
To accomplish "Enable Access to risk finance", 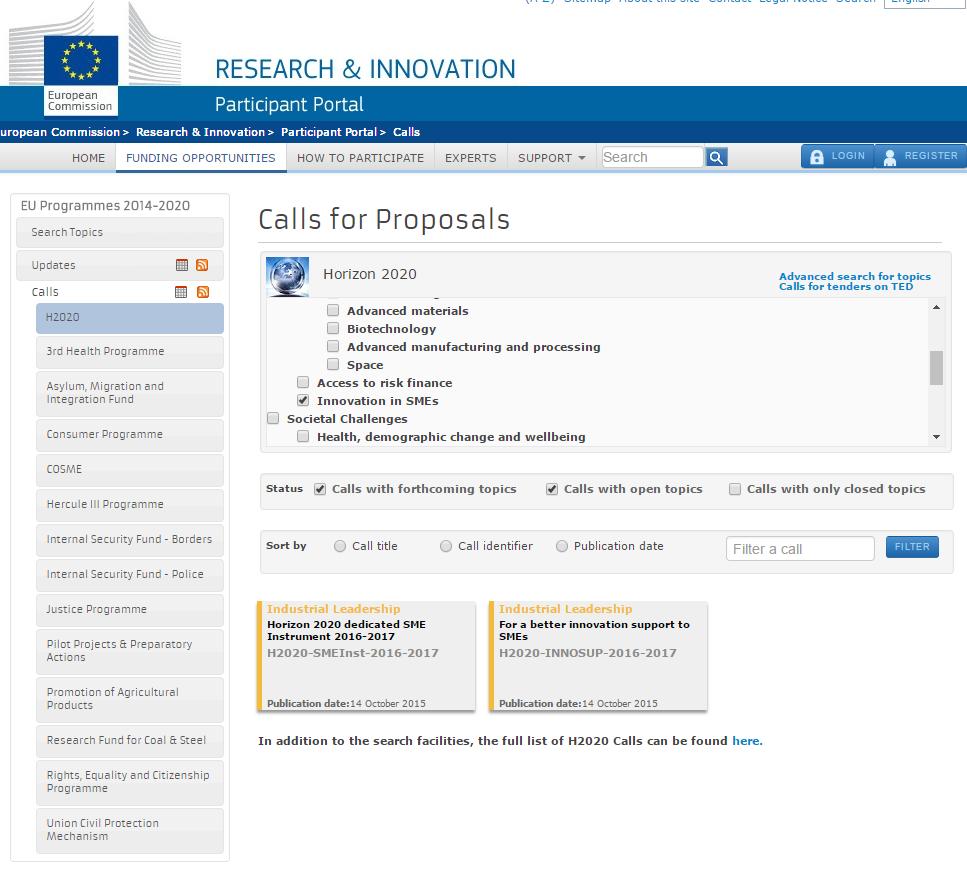I will coord(303,382).
